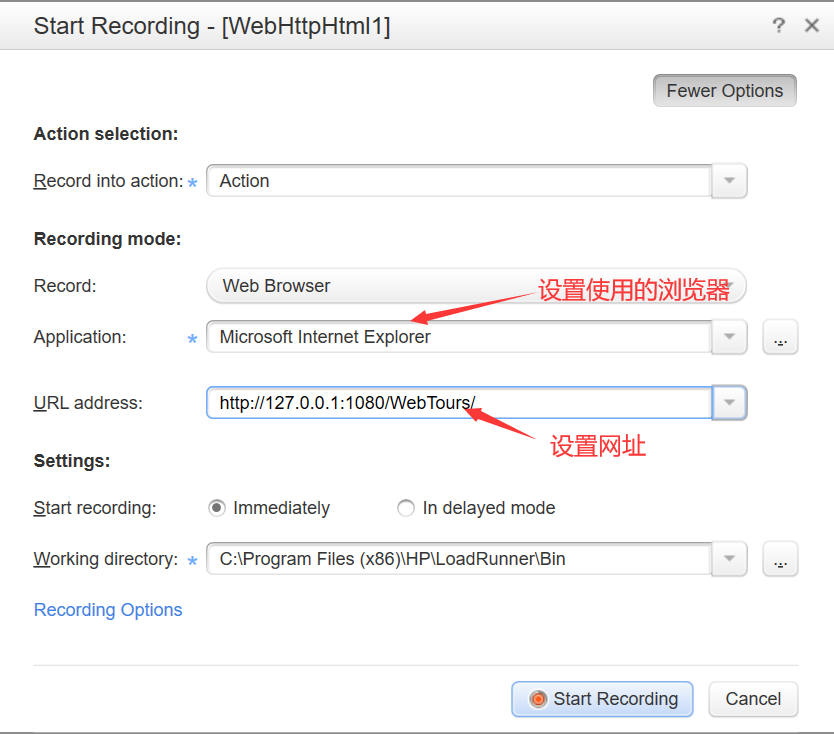Click the Microsoft Internet Explorer application field
The height and width of the screenshot is (734, 834).
[x=458, y=337]
